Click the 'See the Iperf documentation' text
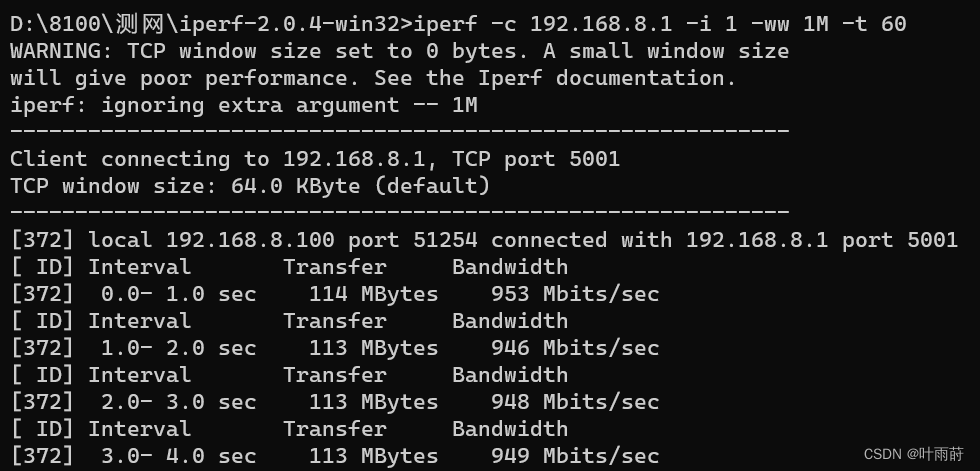Image resolution: width=980 pixels, height=471 pixels. point(555,77)
